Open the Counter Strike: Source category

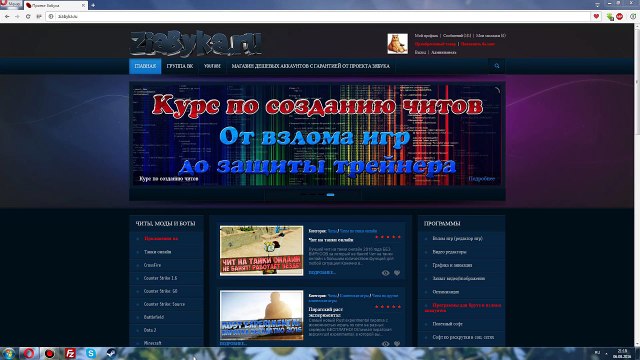point(164,304)
